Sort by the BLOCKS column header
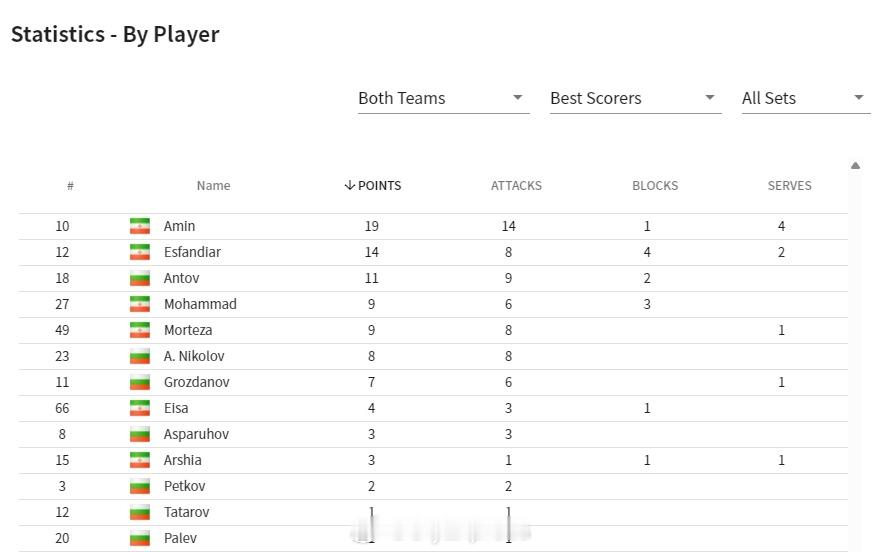 tap(655, 186)
